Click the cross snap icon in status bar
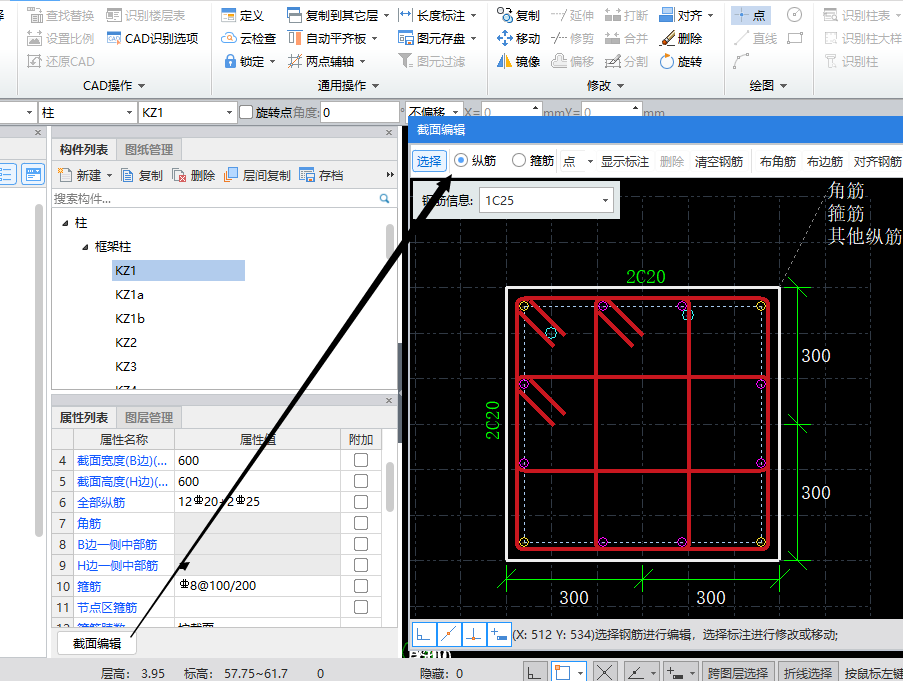Viewport: 903px width, 681px height. pos(604,672)
